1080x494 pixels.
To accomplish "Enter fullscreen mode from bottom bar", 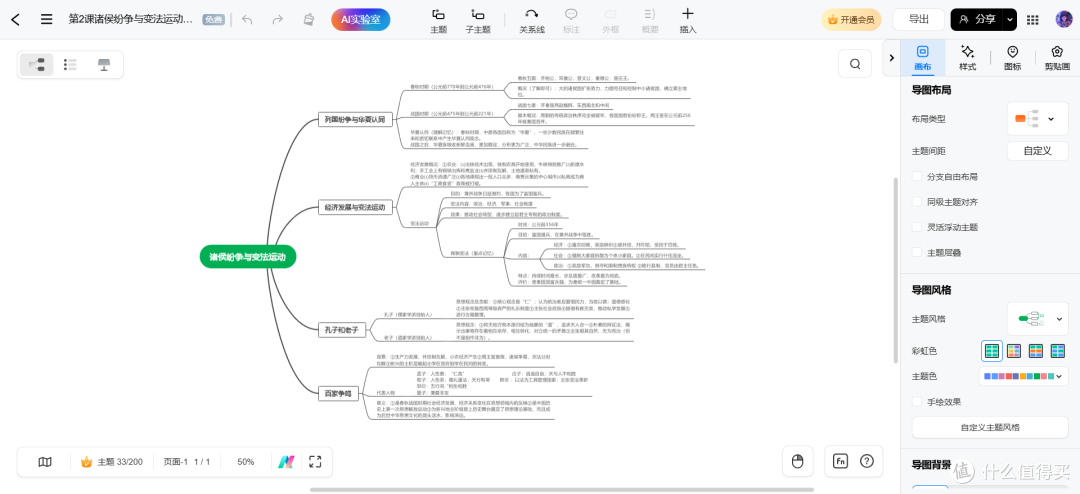I will pos(315,462).
